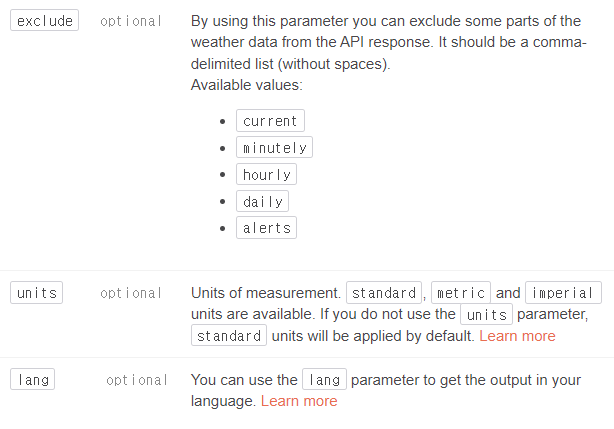Click the 'imperial' units code tag
This screenshot has width=614, height=429.
point(563,293)
